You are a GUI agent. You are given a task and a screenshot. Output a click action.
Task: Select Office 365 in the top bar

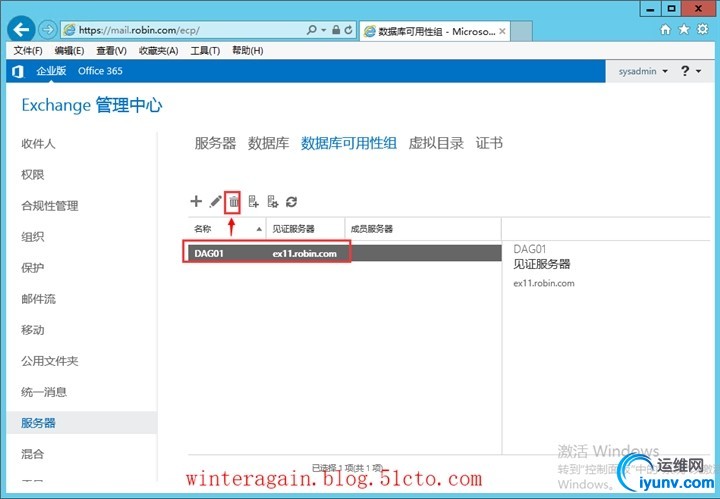pos(100,71)
